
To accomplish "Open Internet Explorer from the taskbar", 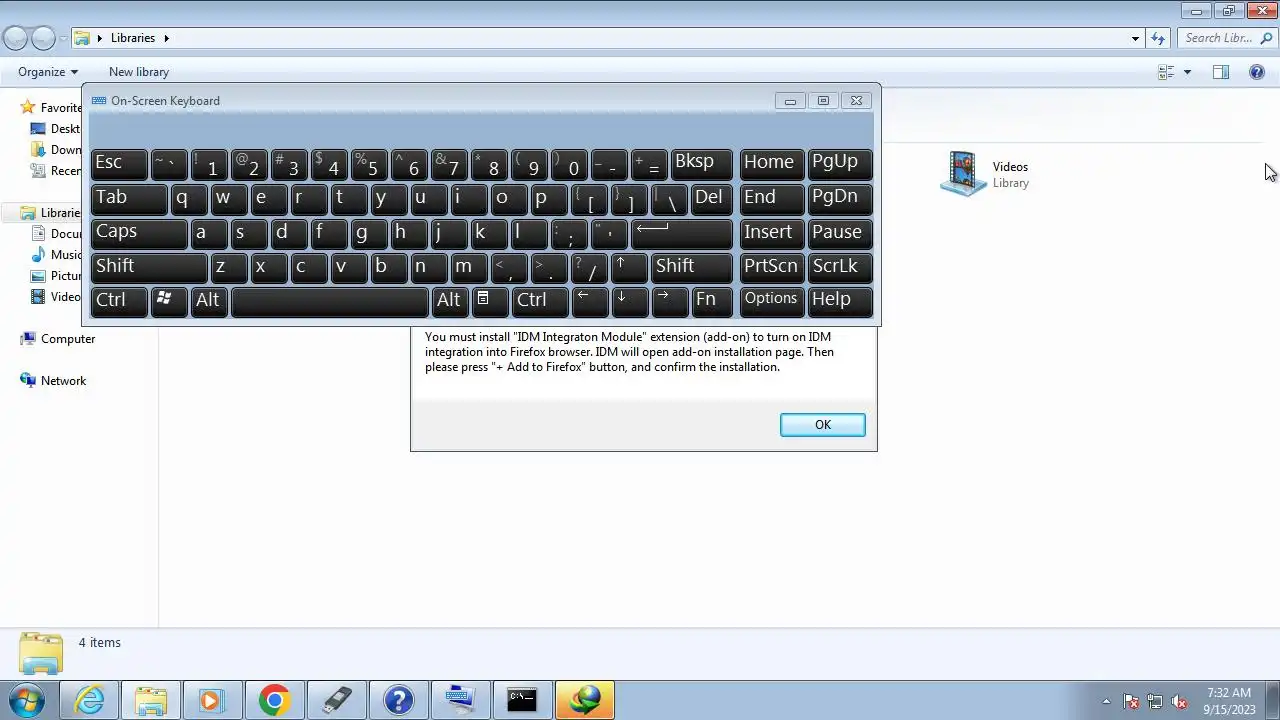I will 89,700.
